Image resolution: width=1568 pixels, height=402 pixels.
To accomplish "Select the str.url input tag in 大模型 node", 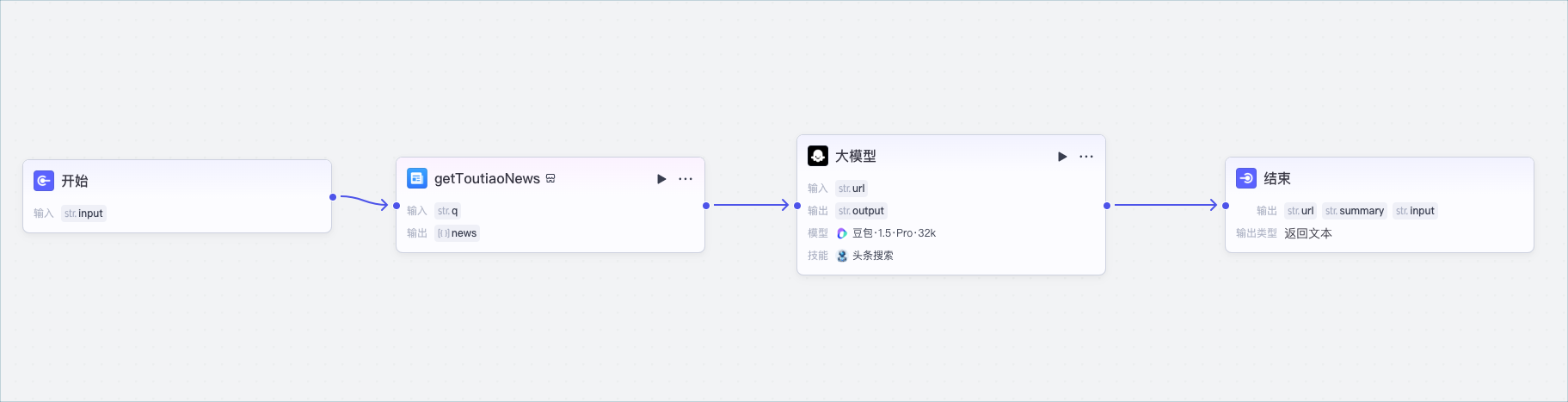I will click(852, 189).
